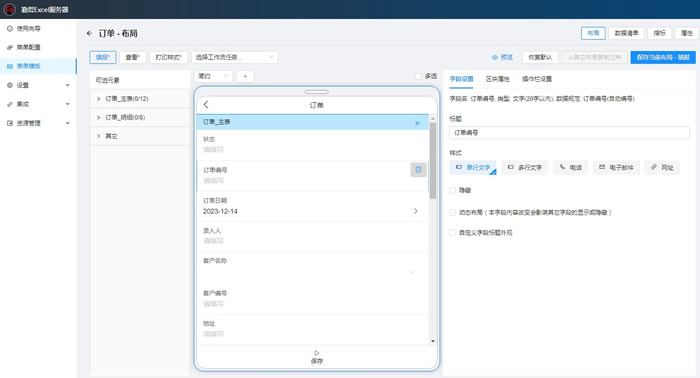Open the 简约 style dropdown
This screenshot has height=378, width=700.
pos(213,76)
